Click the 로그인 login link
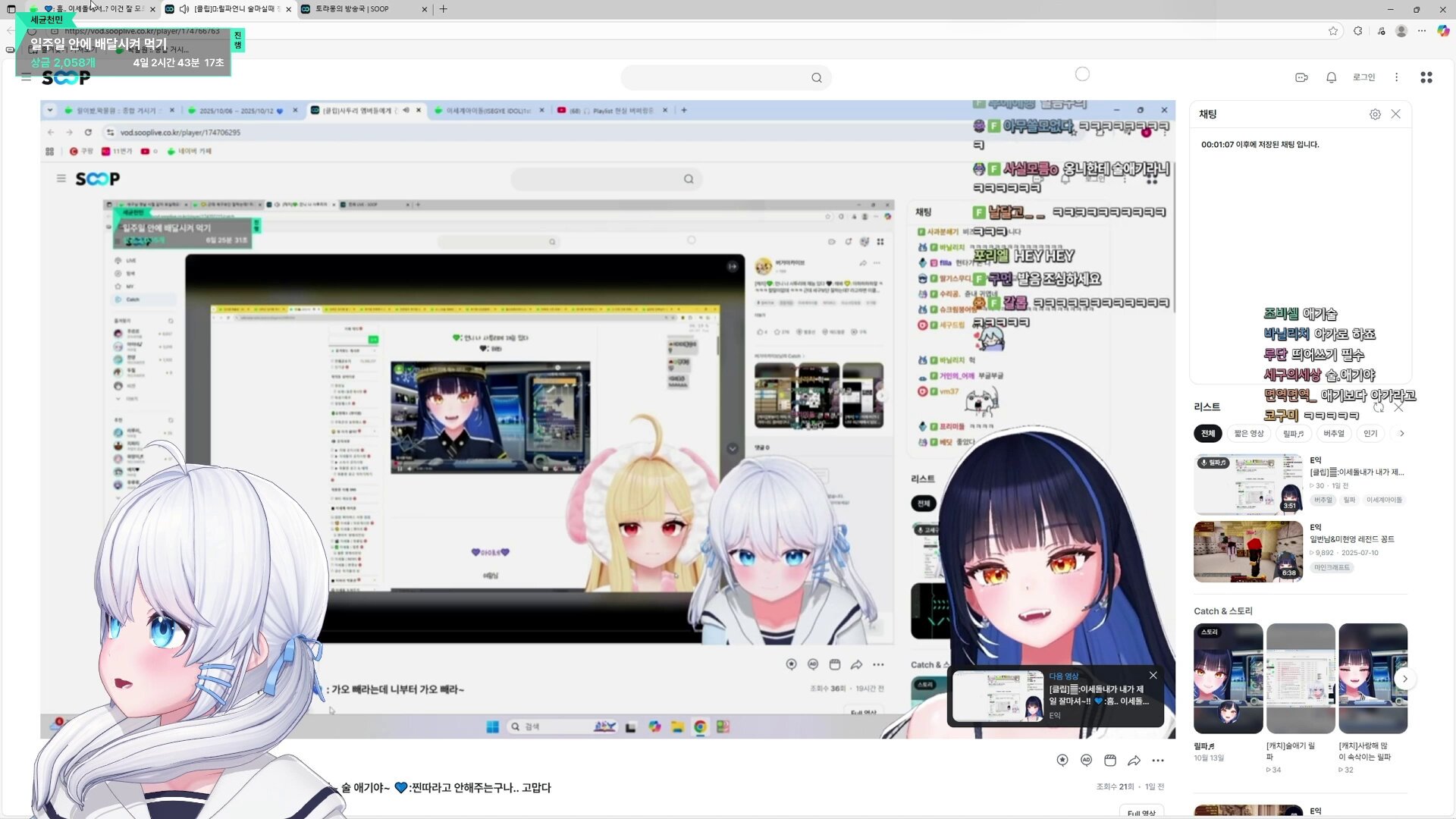This screenshot has width=1456, height=819. [1363, 77]
